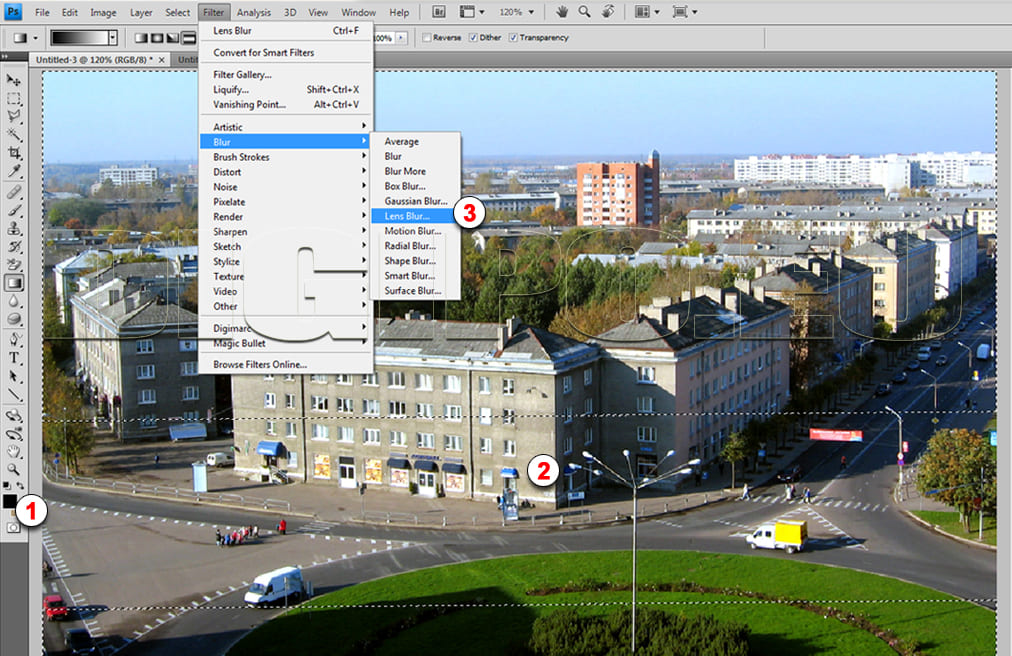Image resolution: width=1012 pixels, height=656 pixels.
Task: Select the Line tool
Action: (x=14, y=394)
